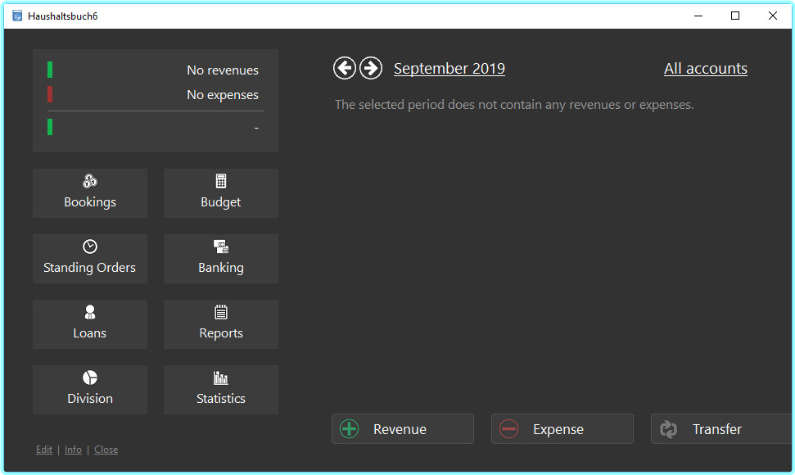Add a new Expense entry
This screenshot has width=795, height=475.
(x=562, y=429)
